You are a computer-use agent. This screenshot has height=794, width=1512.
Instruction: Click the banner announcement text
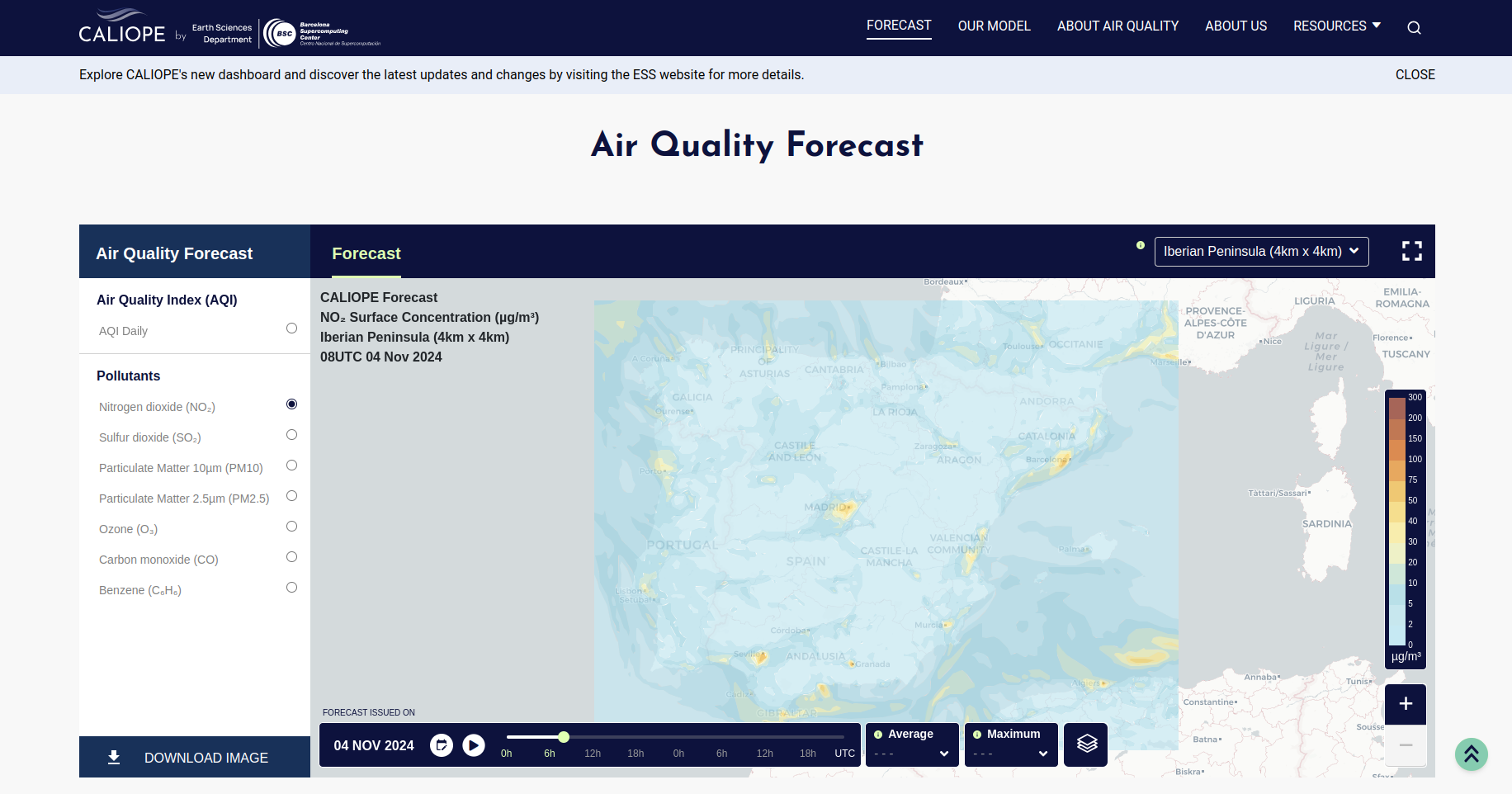coord(442,74)
